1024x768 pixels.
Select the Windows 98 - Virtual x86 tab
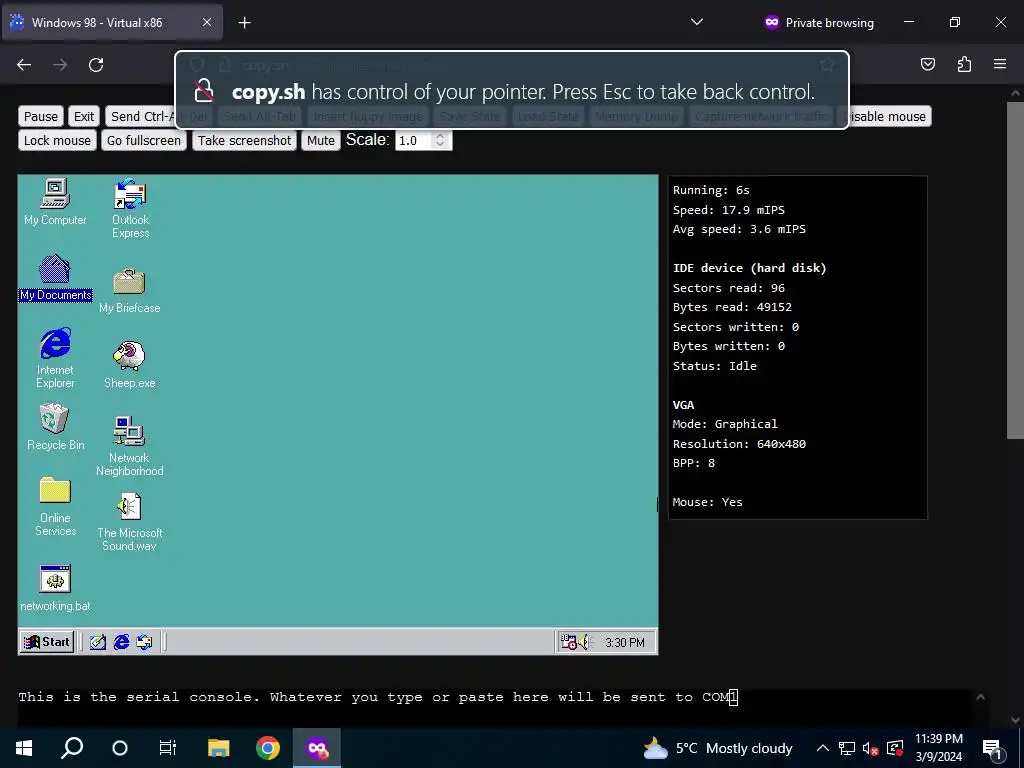coord(112,22)
